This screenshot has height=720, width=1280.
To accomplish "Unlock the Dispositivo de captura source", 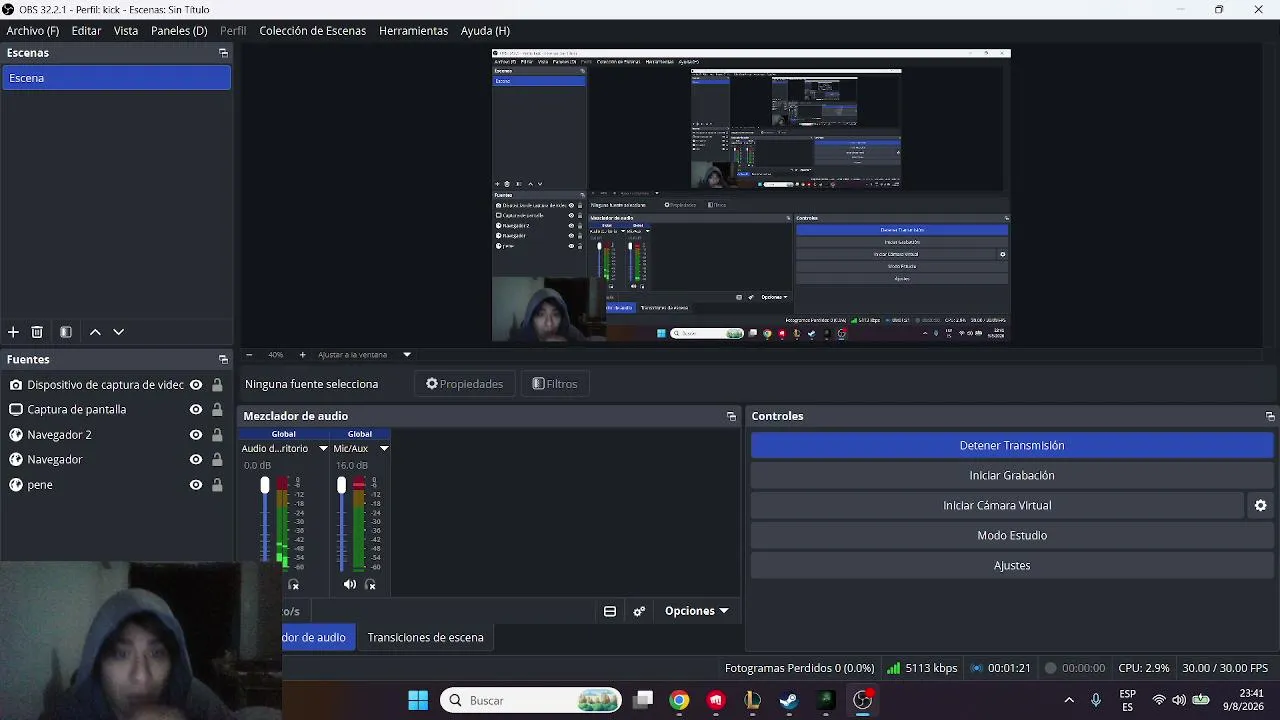I will pos(217,385).
